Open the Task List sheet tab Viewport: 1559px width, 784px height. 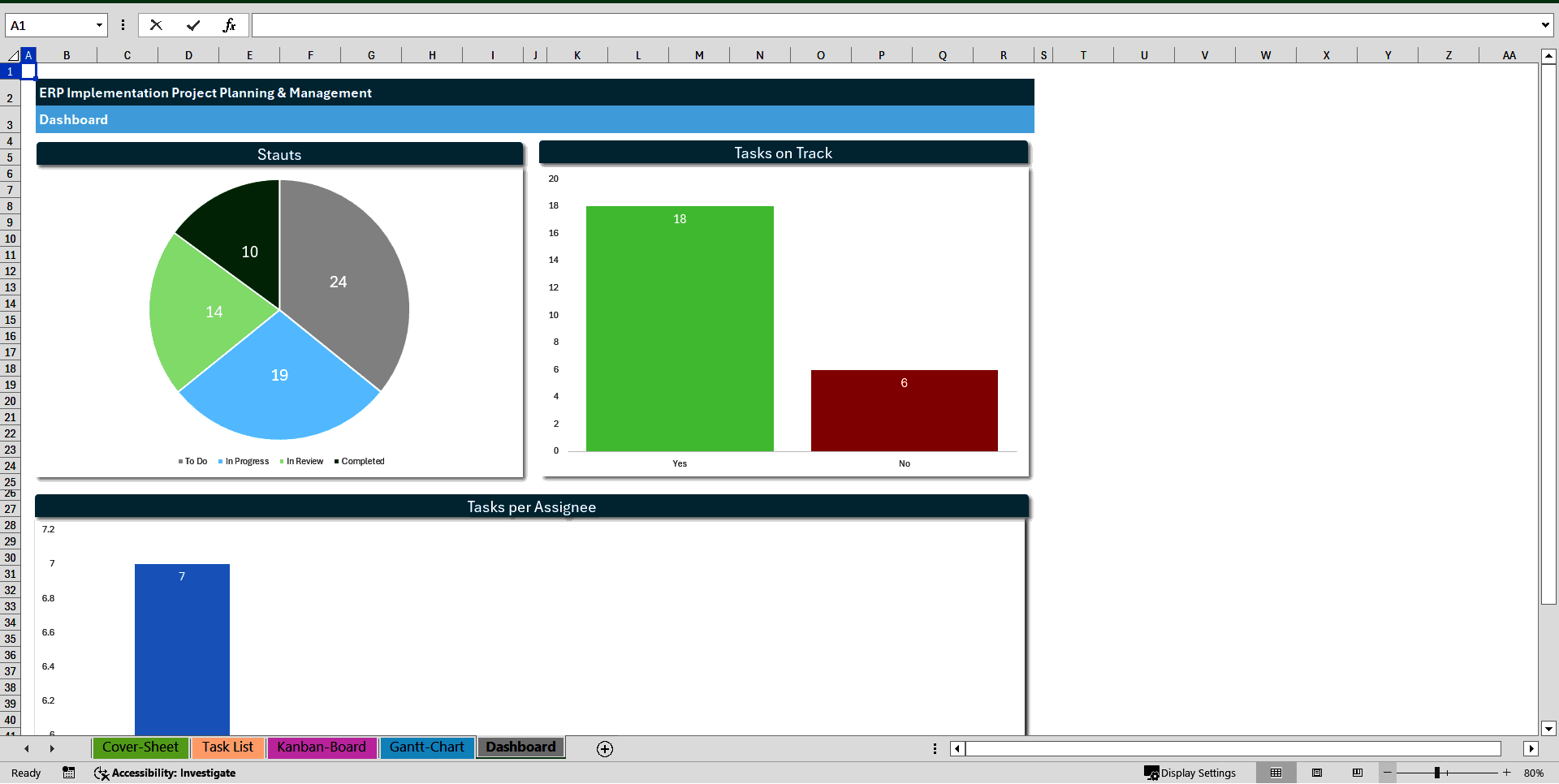[227, 747]
